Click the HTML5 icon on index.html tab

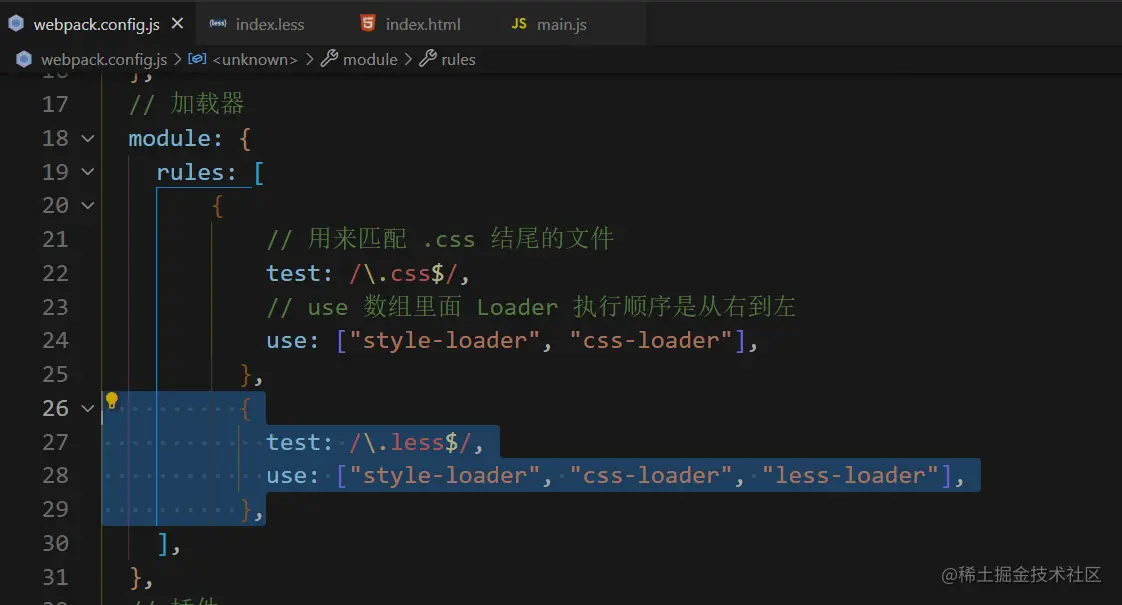(368, 23)
